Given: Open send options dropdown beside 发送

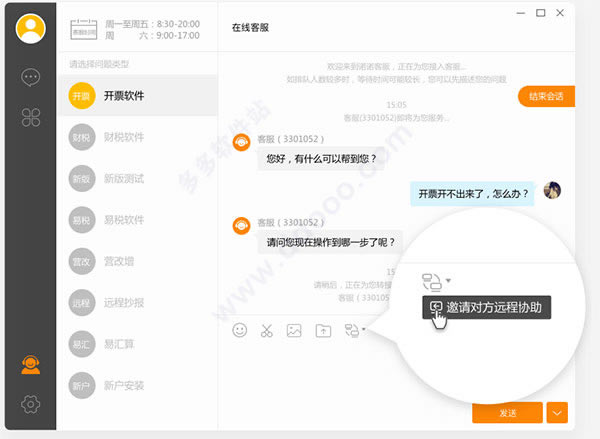Looking at the screenshot, I should (557, 413).
